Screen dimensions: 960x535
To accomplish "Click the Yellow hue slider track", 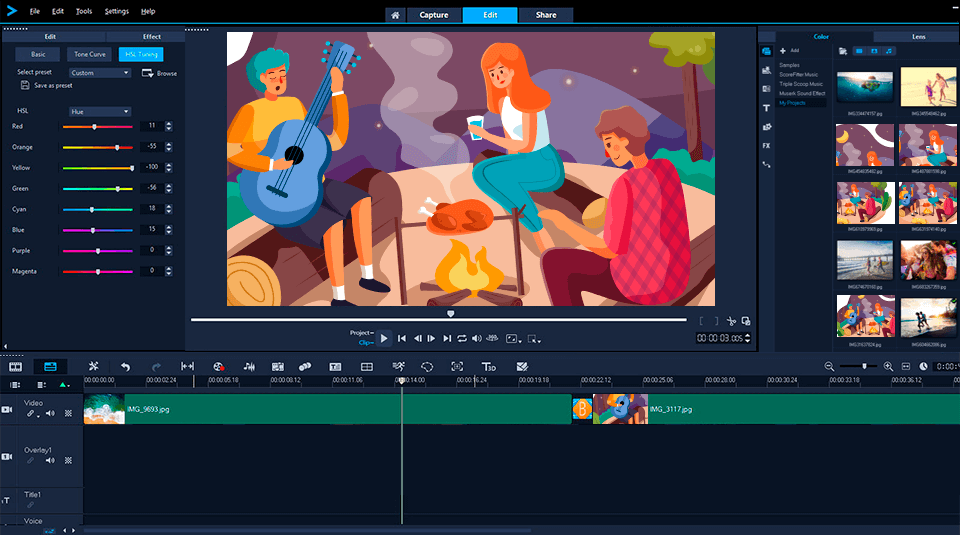I will (x=98, y=168).
